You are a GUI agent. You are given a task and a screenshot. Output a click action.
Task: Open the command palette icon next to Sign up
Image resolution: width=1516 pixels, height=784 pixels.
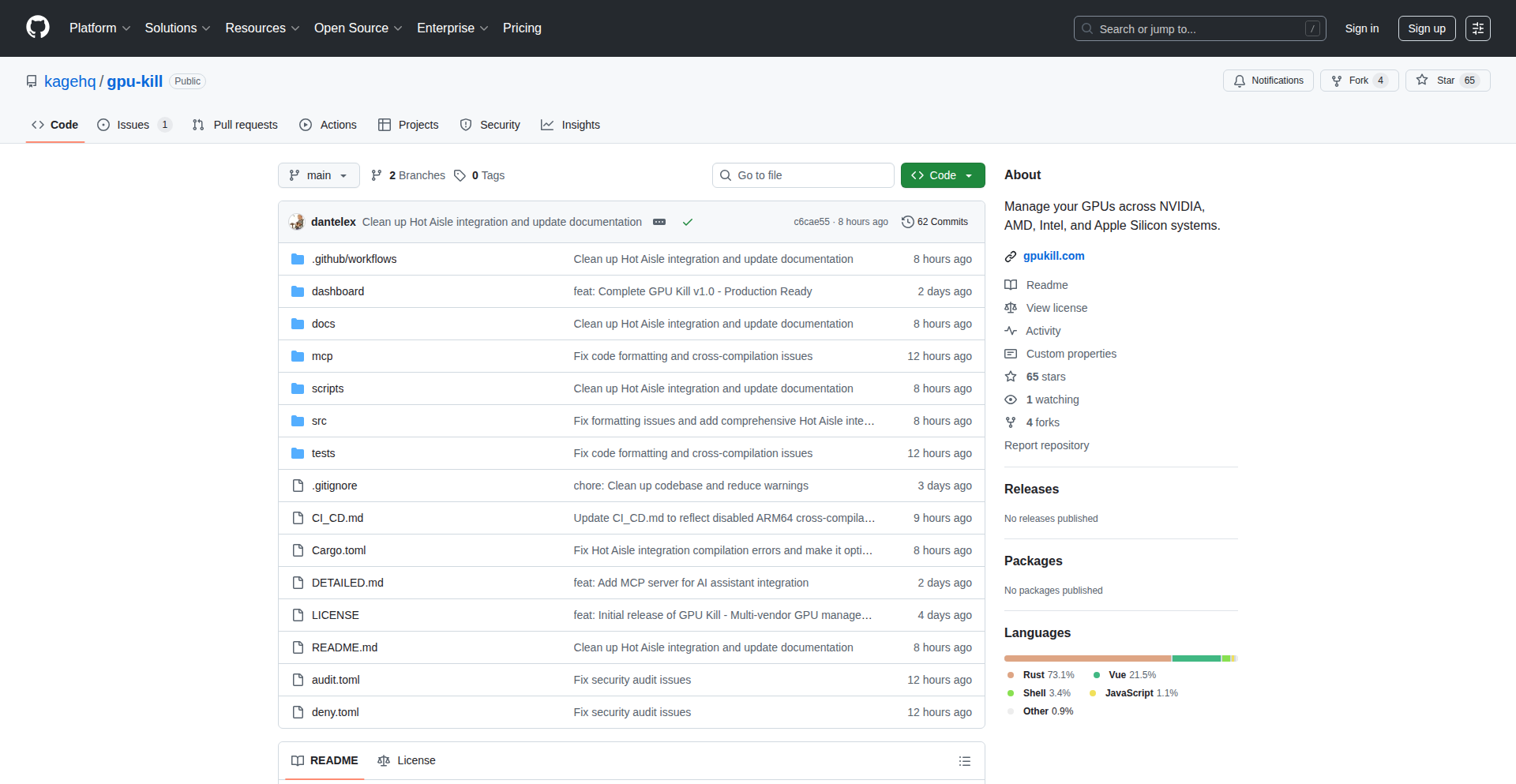click(1478, 28)
